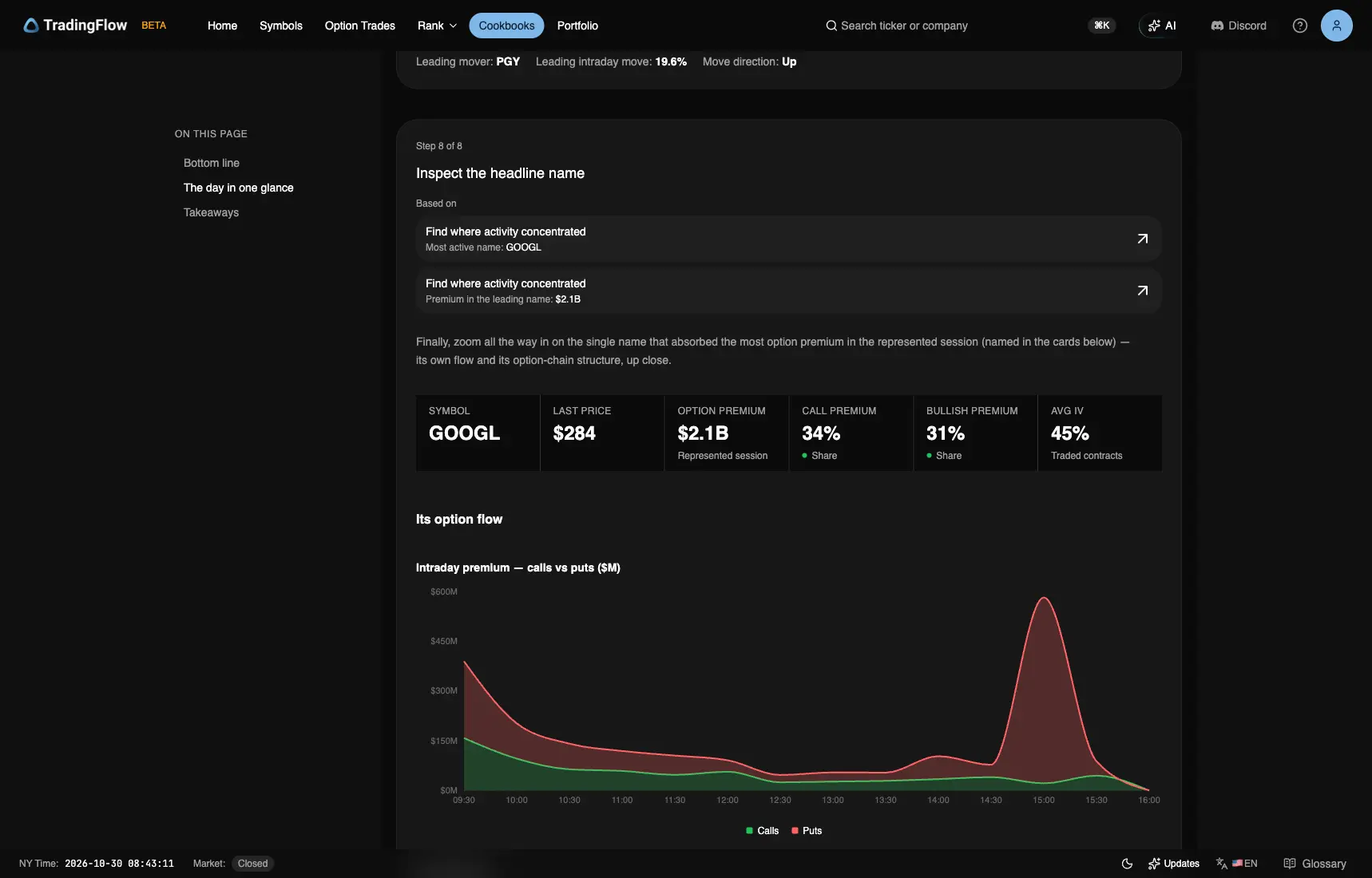Open arrow on Premium in leading name card
Image resolution: width=1372 pixels, height=878 pixels.
point(1143,291)
